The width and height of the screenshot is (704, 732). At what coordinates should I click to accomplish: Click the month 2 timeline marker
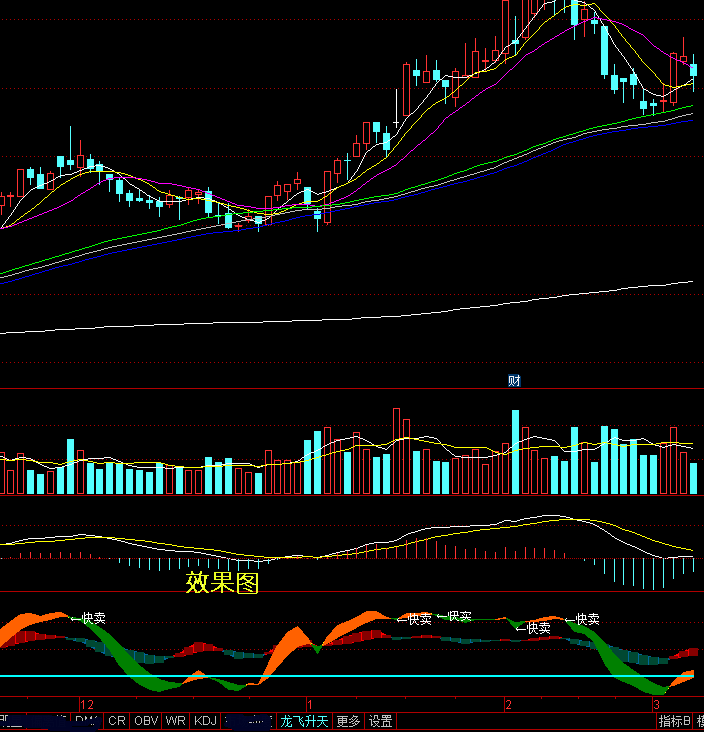[x=508, y=704]
